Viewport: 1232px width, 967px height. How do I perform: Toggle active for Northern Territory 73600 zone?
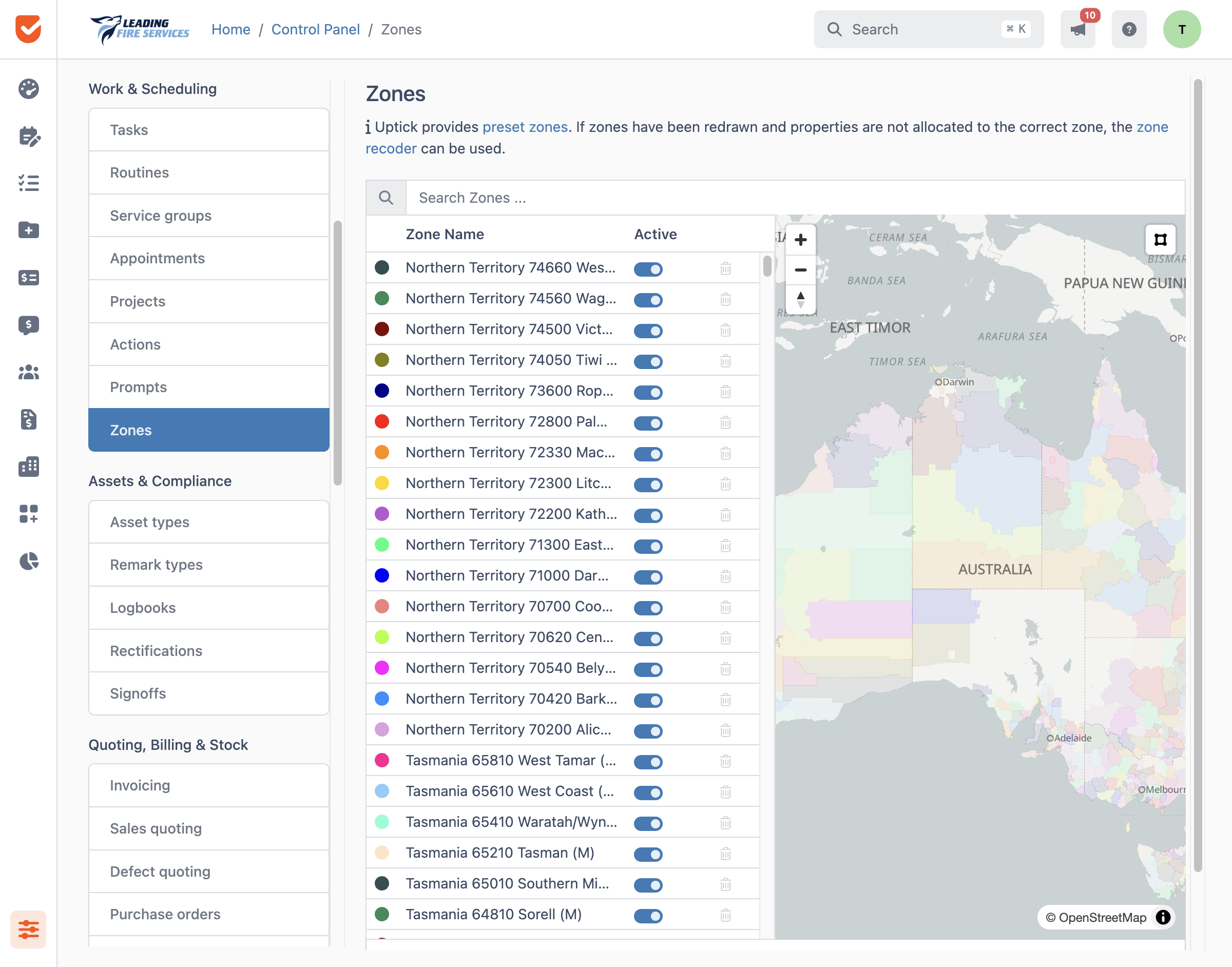click(648, 392)
